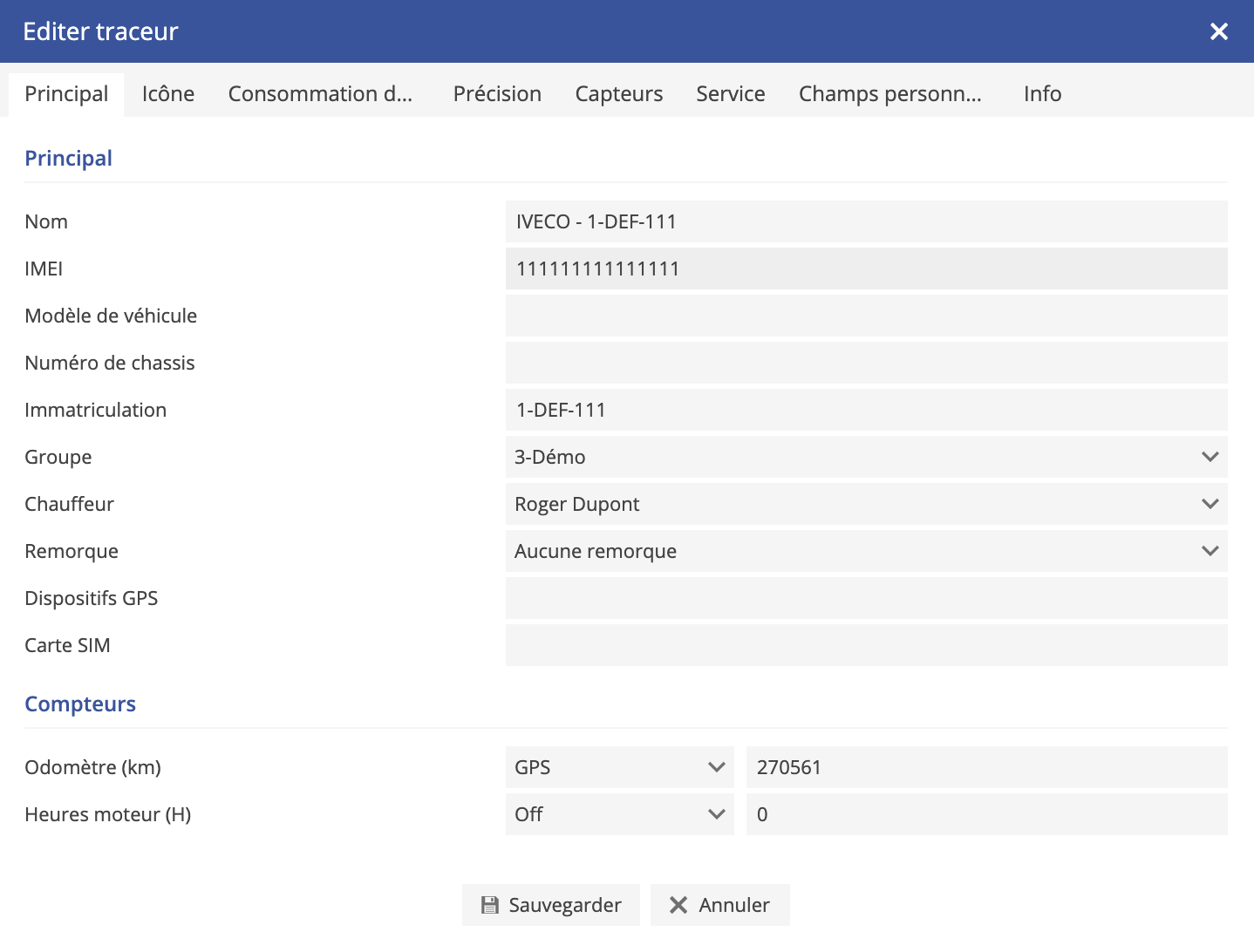This screenshot has width=1254, height=952.
Task: Click the Nom input field
Action: point(866,221)
